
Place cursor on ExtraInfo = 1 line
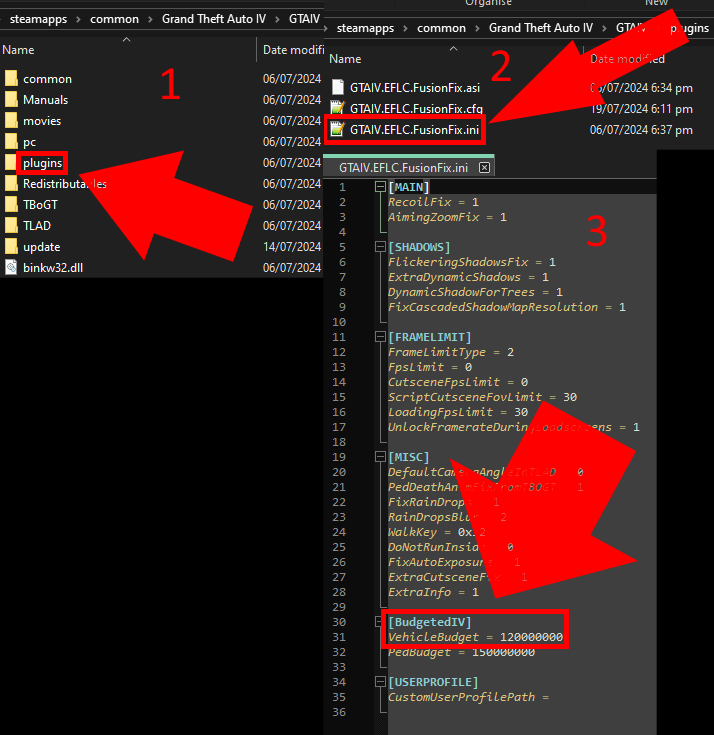pos(433,592)
